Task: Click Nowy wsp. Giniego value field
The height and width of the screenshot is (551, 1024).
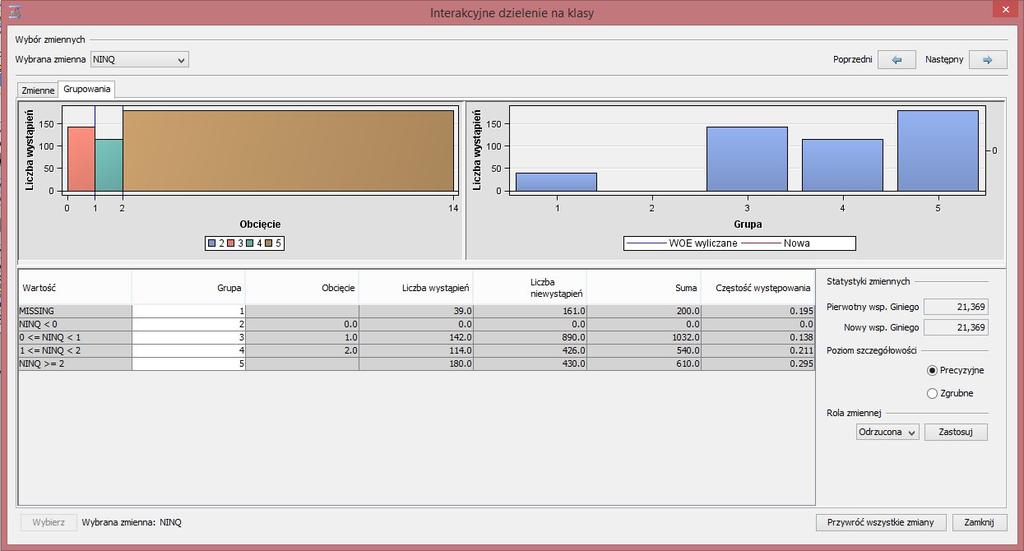Action: click(x=956, y=328)
